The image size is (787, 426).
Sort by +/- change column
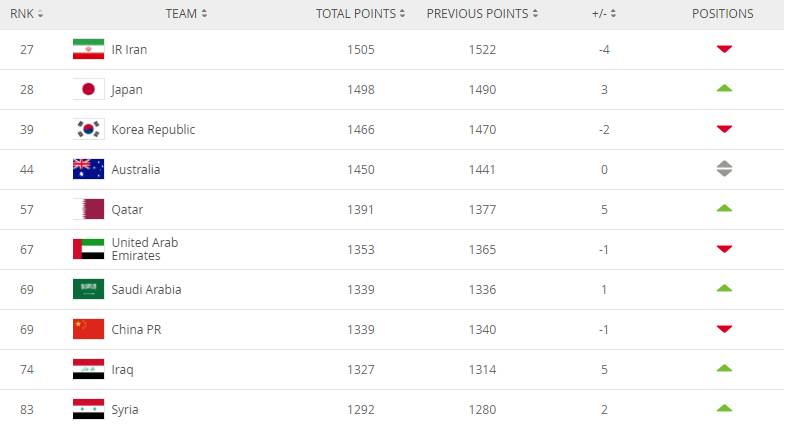pos(604,14)
